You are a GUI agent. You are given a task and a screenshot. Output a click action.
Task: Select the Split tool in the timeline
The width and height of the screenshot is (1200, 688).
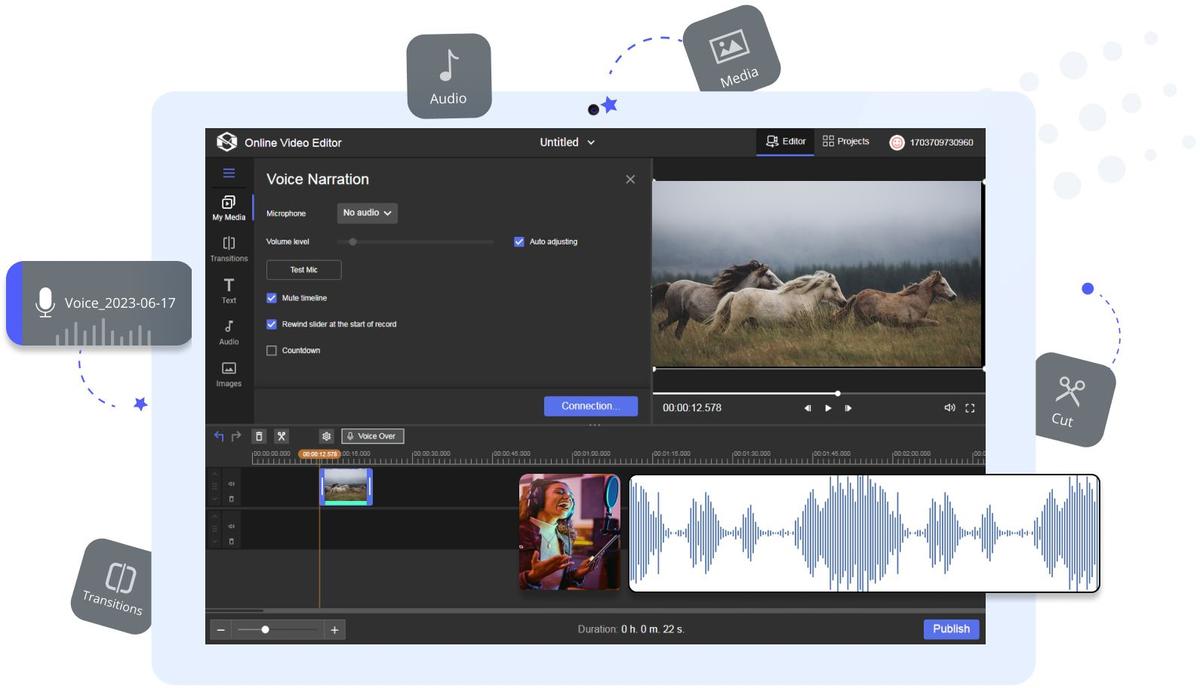coord(280,434)
